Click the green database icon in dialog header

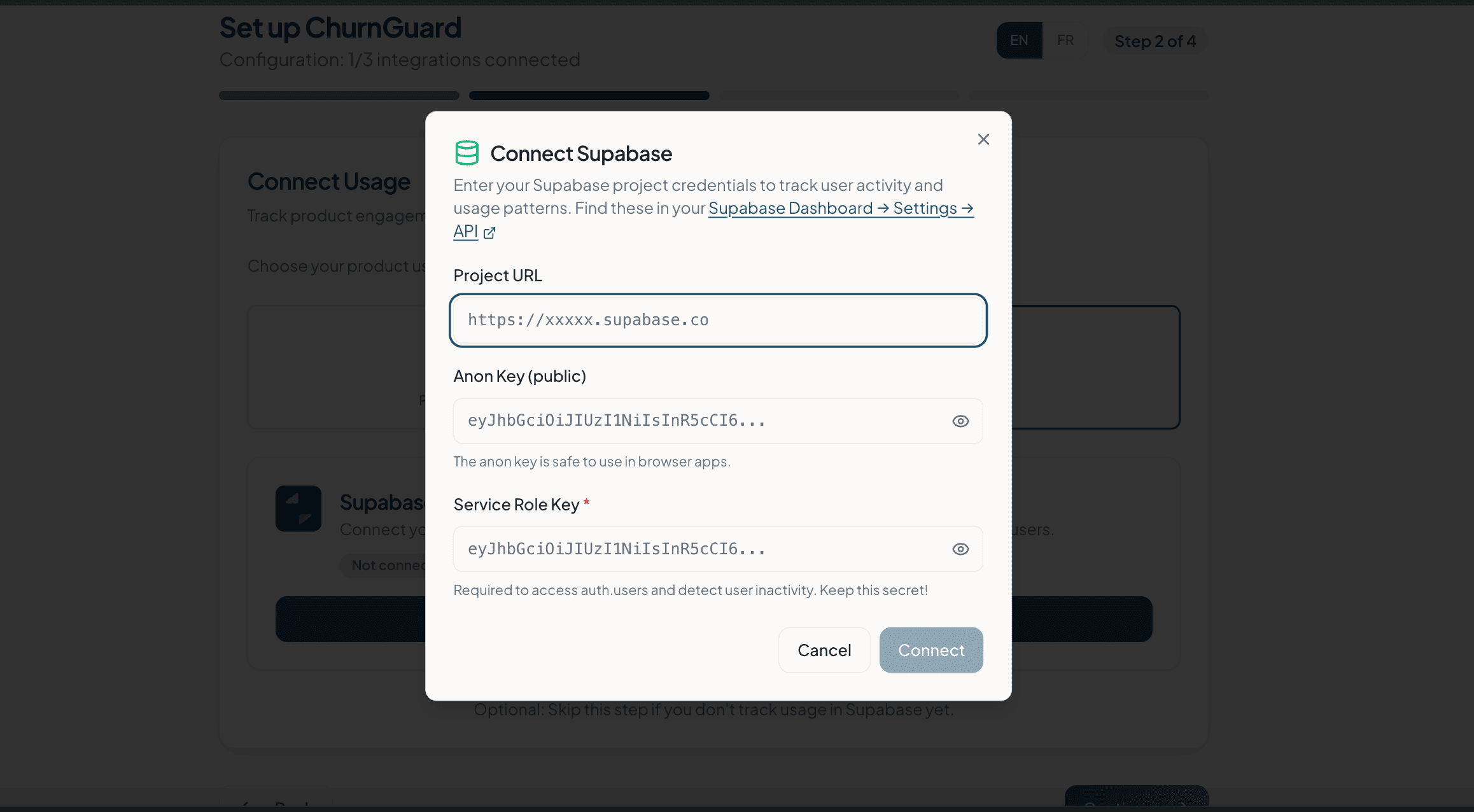click(x=467, y=153)
